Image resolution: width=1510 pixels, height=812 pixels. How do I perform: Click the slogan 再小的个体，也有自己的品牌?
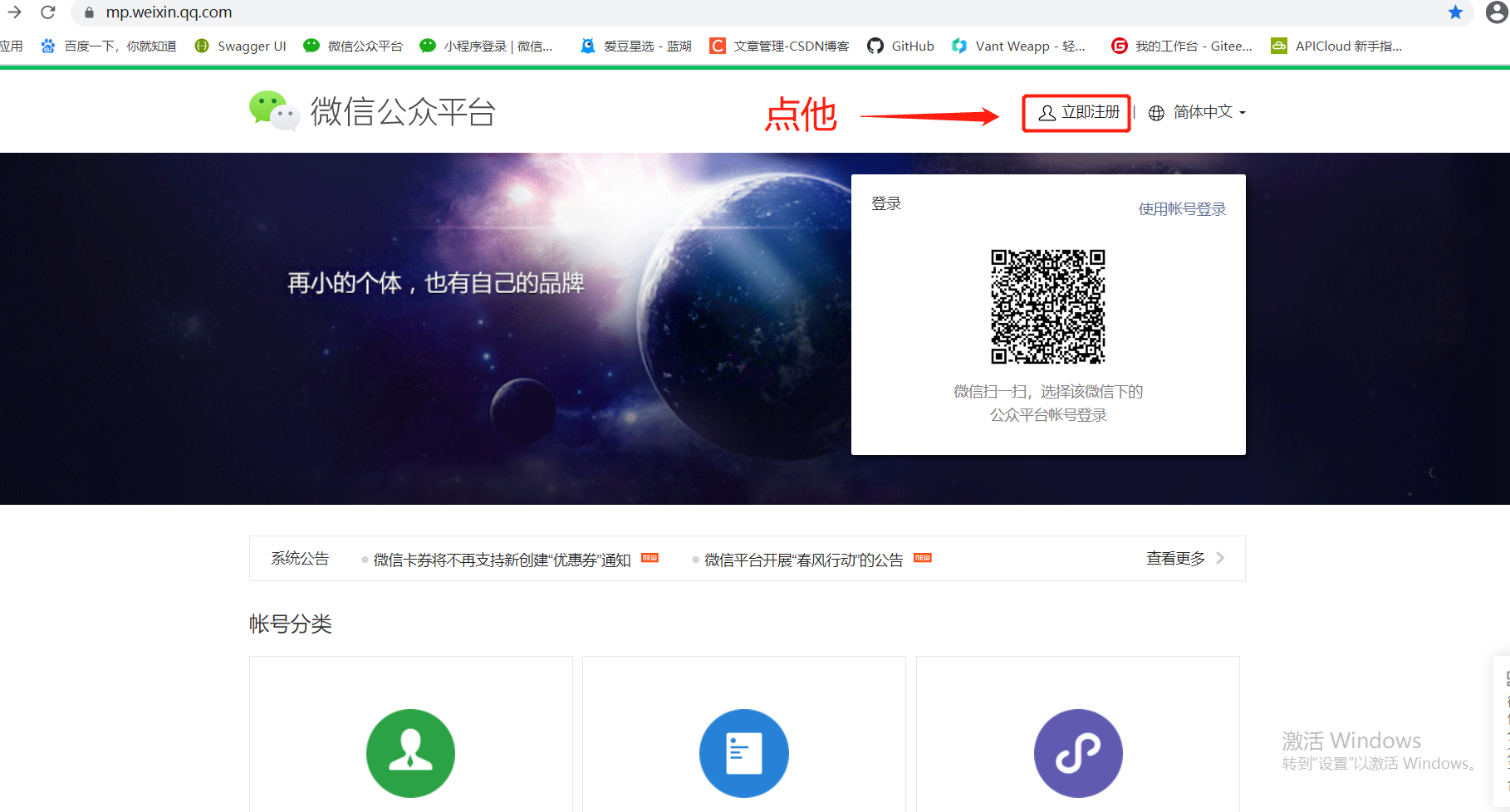coord(436,283)
